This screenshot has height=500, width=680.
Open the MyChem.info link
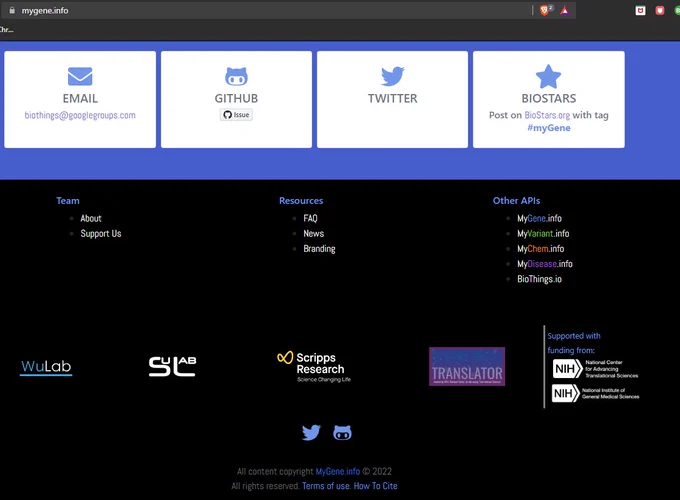click(x=540, y=249)
